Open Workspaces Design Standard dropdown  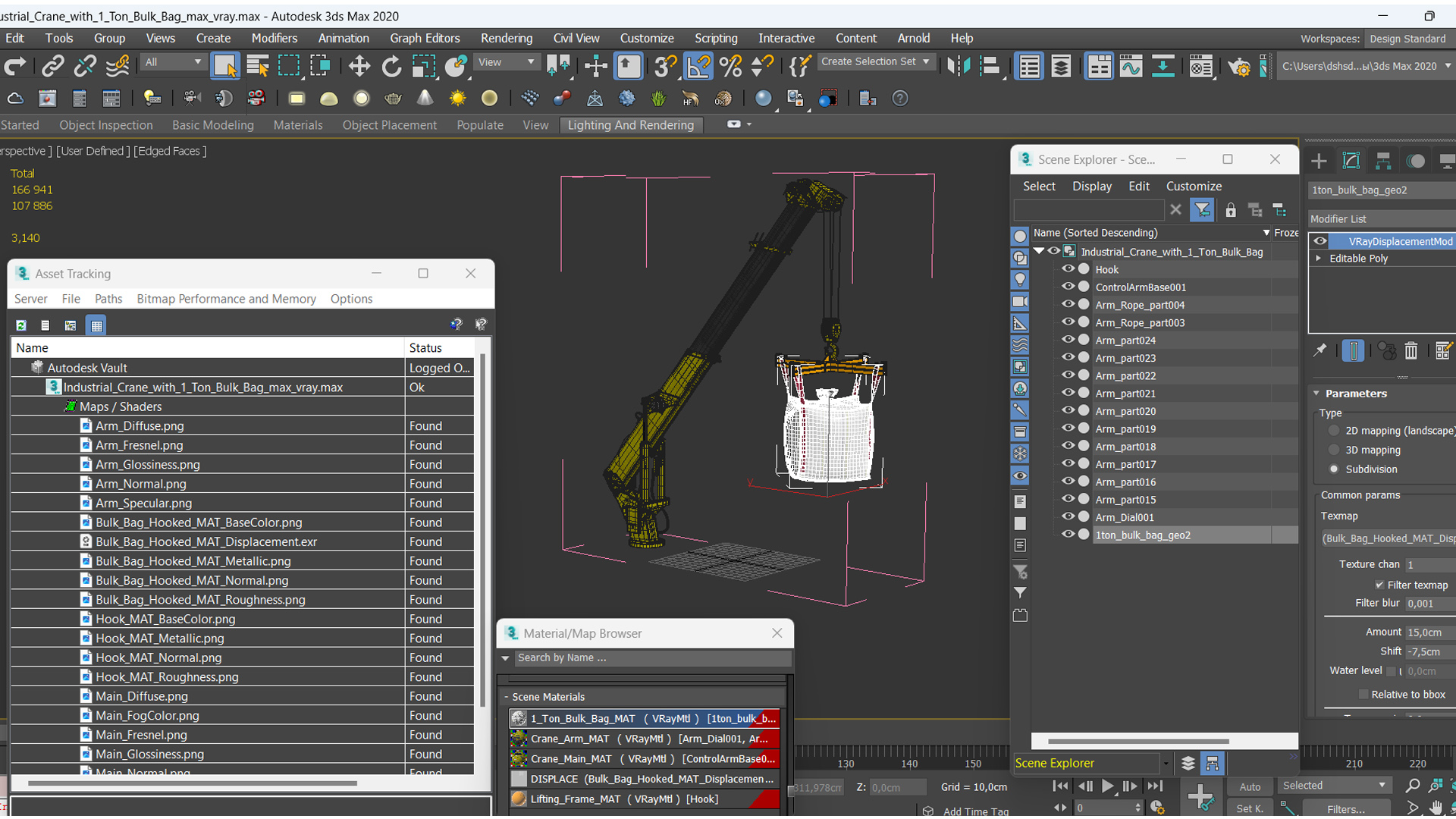pyautogui.click(x=1409, y=39)
